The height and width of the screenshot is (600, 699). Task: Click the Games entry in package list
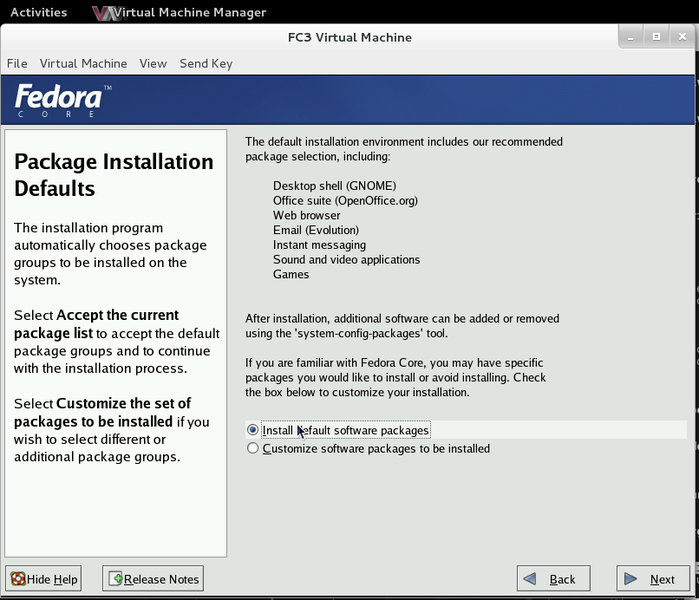291,274
